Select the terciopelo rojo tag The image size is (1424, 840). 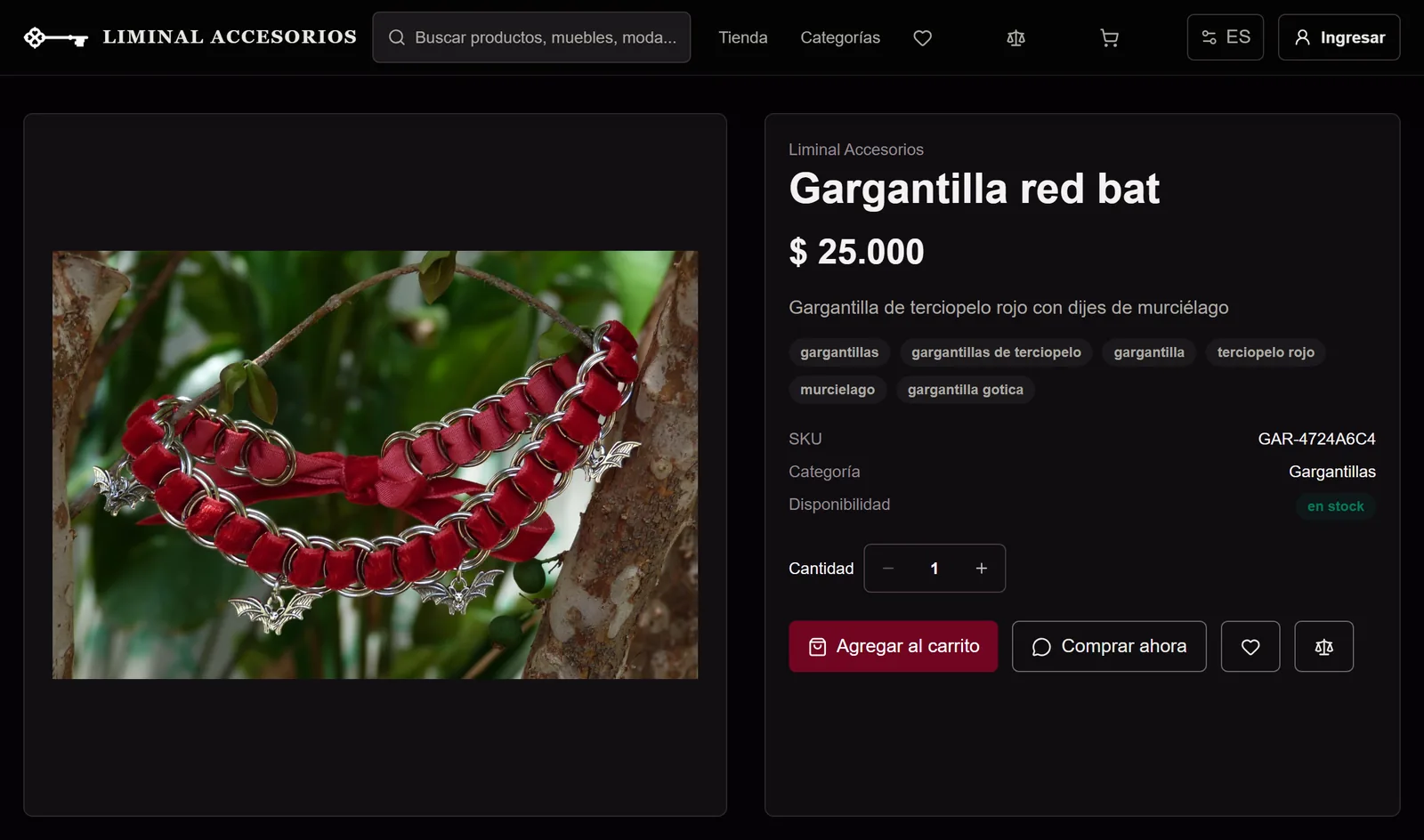pyautogui.click(x=1266, y=352)
